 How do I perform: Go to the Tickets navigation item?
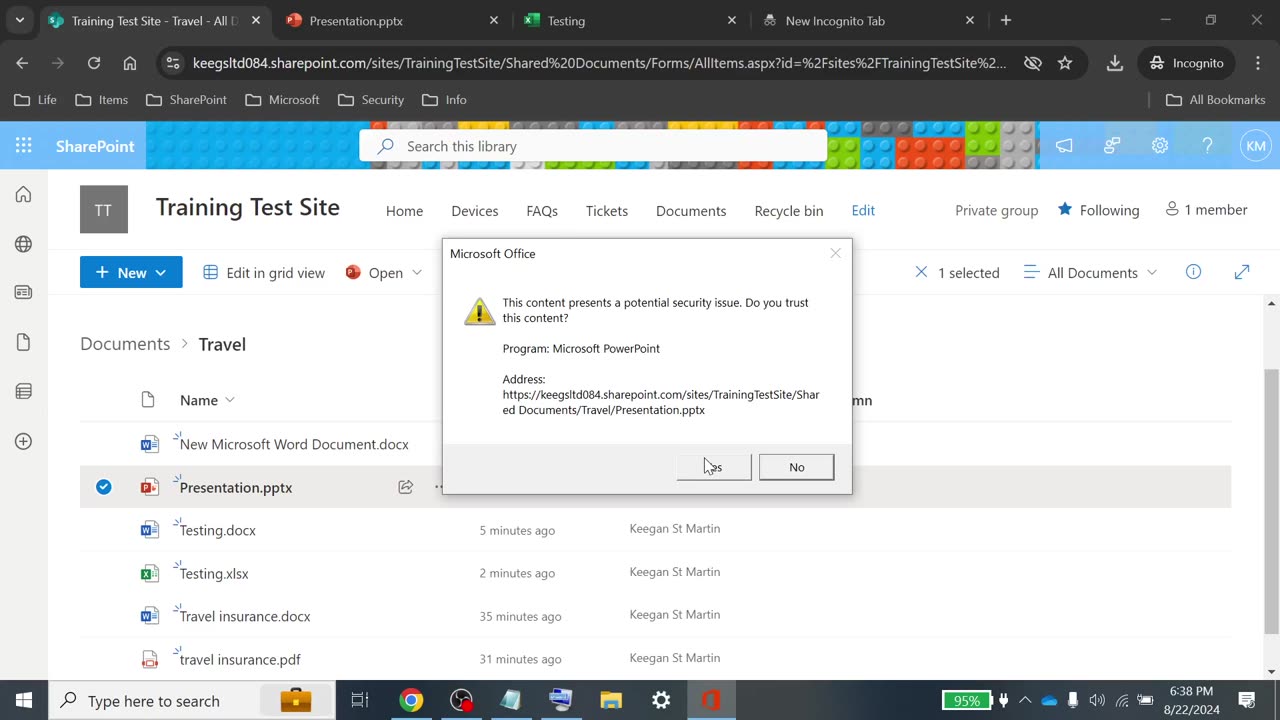607,210
